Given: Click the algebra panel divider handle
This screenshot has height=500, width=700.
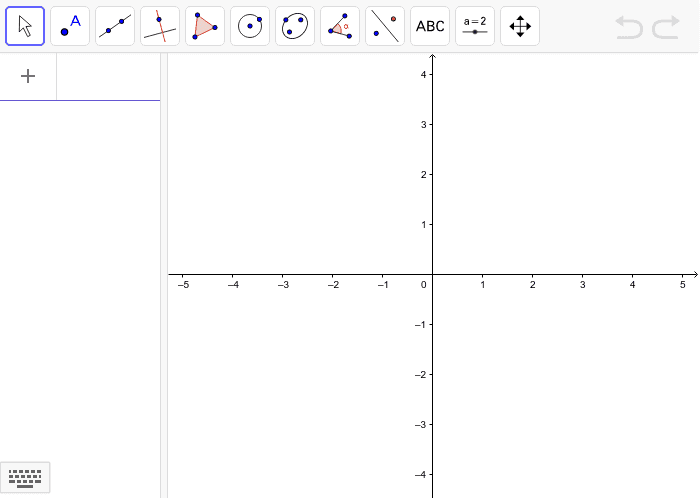Looking at the screenshot, I should coord(164,275).
